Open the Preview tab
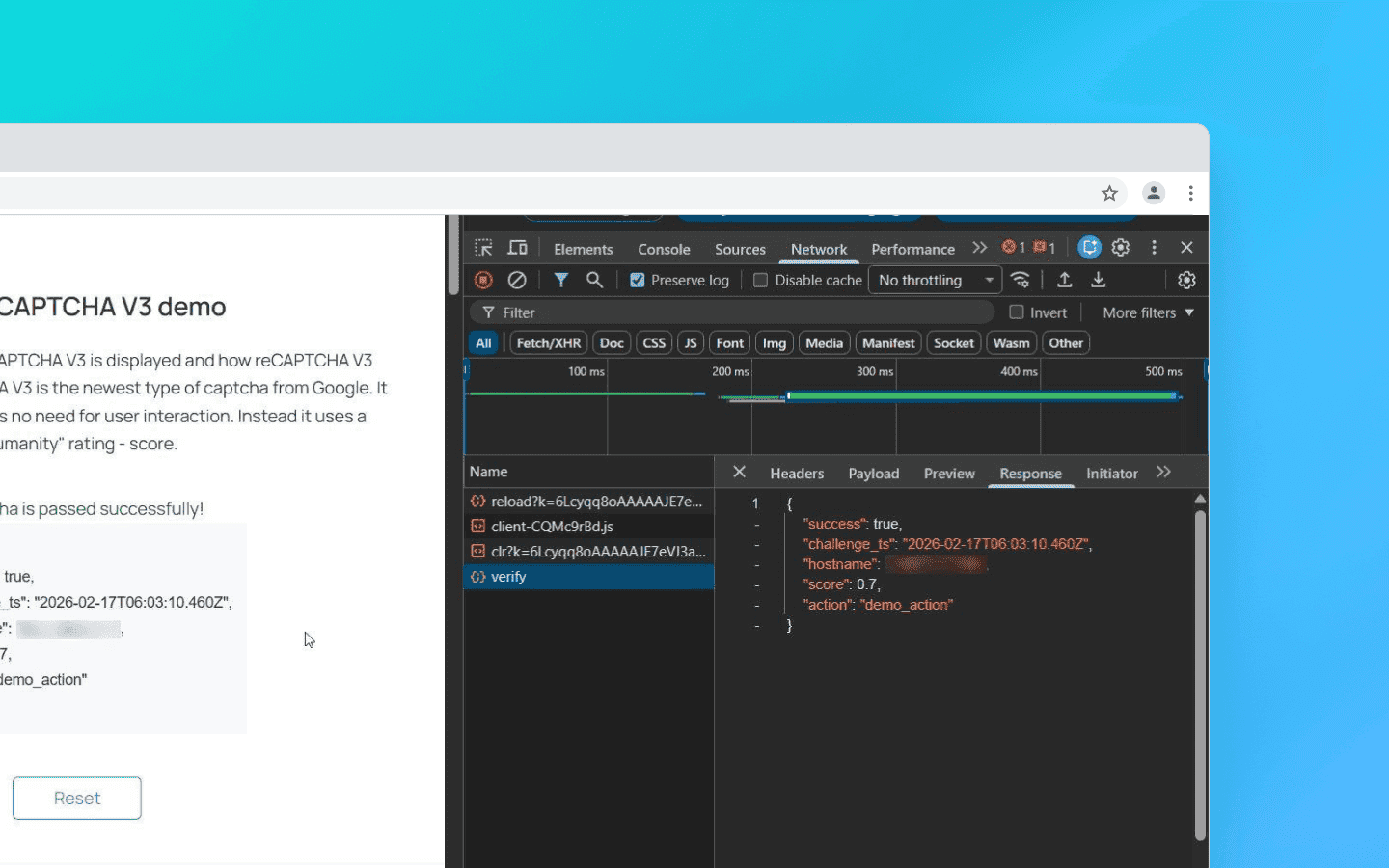The image size is (1389, 868). coord(949,474)
